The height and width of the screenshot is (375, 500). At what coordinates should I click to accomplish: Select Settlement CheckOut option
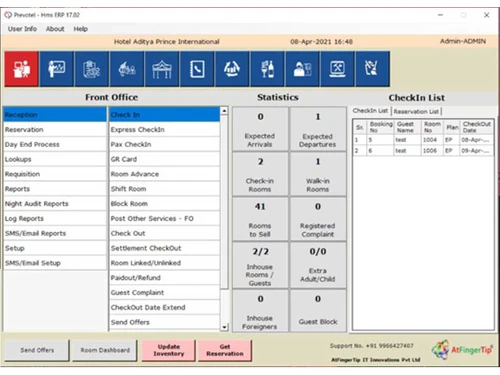click(164, 248)
